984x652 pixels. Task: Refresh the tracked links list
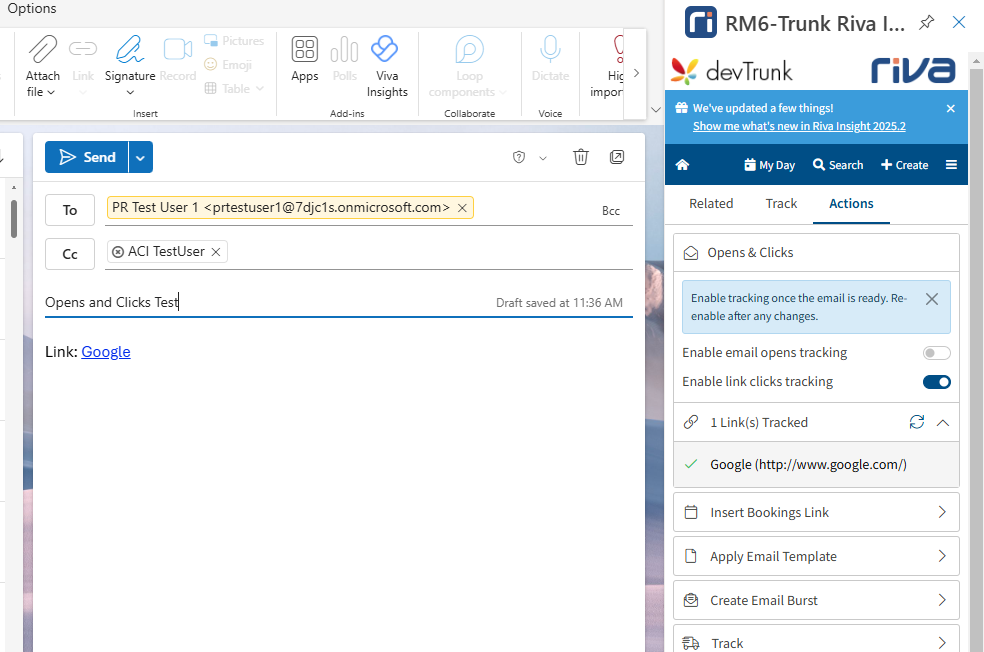coord(917,422)
